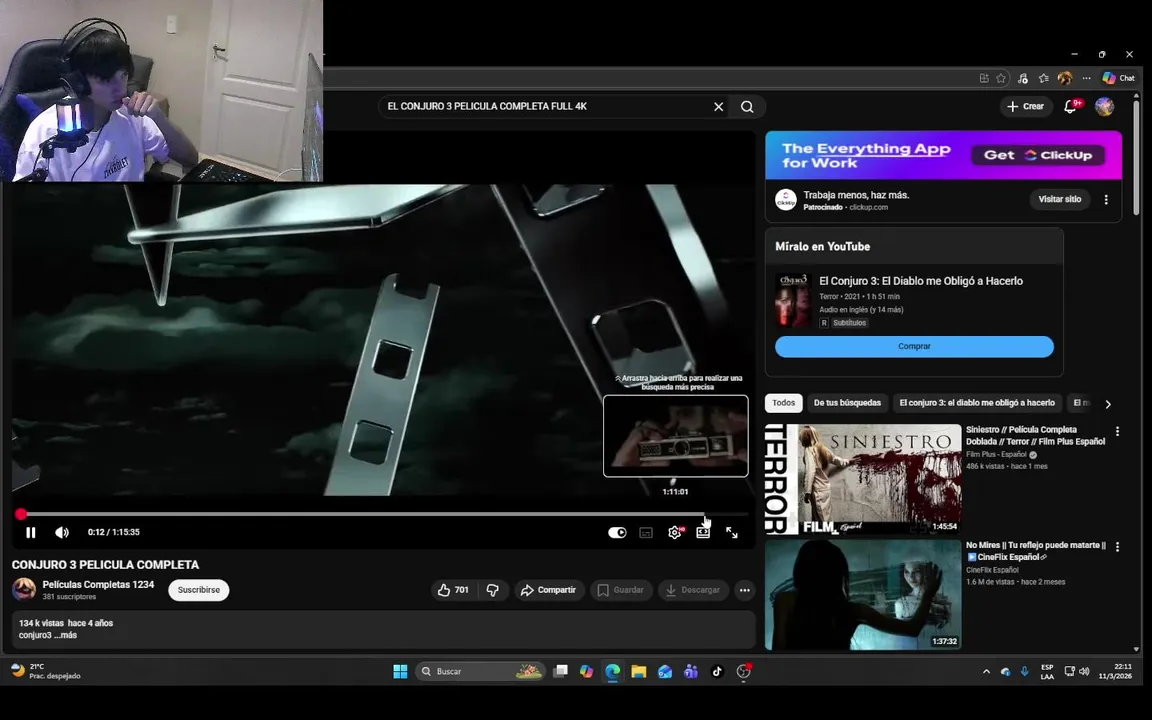Add page to favorites with star icon
Viewport: 1152px width, 720px height.
pyautogui.click(x=1001, y=78)
